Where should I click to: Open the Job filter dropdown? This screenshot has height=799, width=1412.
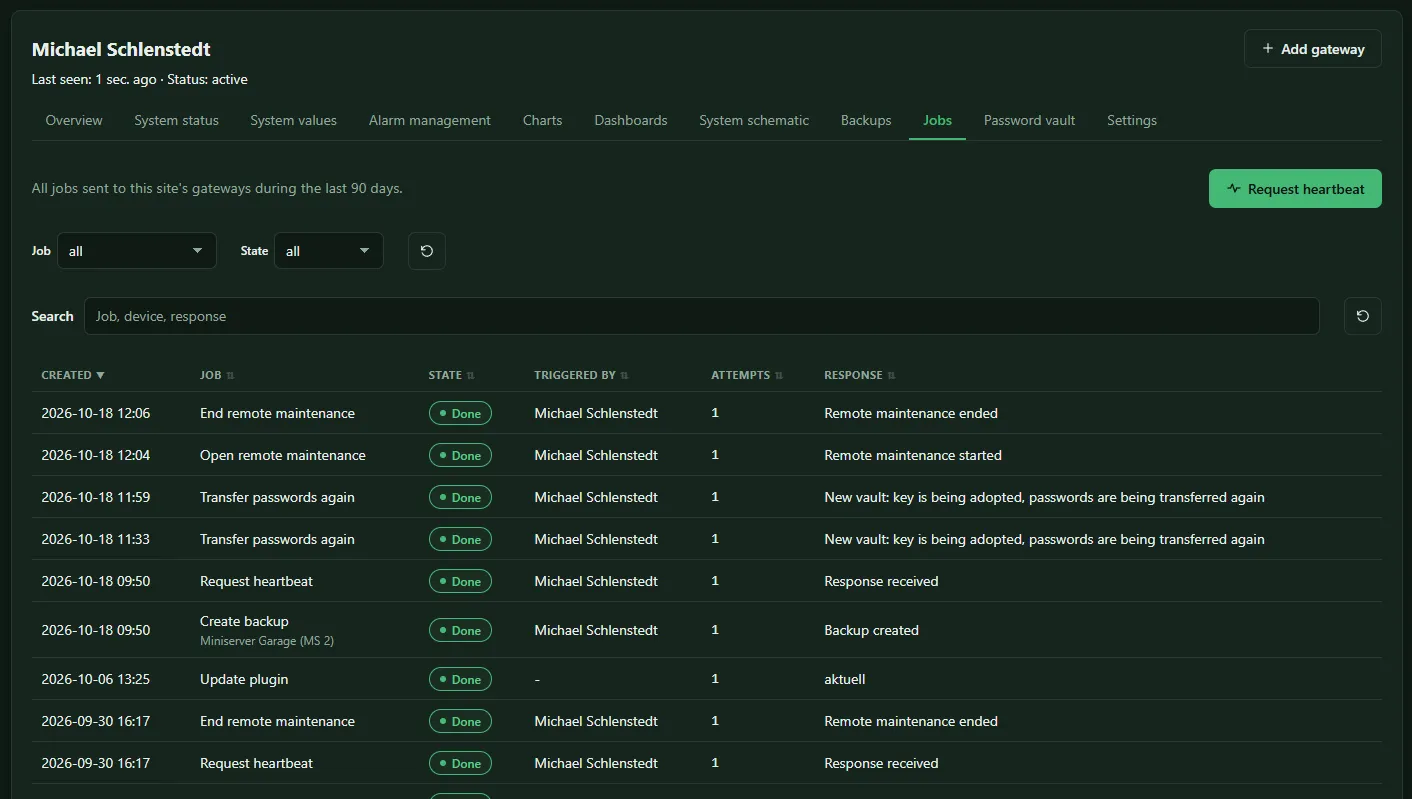coord(137,251)
